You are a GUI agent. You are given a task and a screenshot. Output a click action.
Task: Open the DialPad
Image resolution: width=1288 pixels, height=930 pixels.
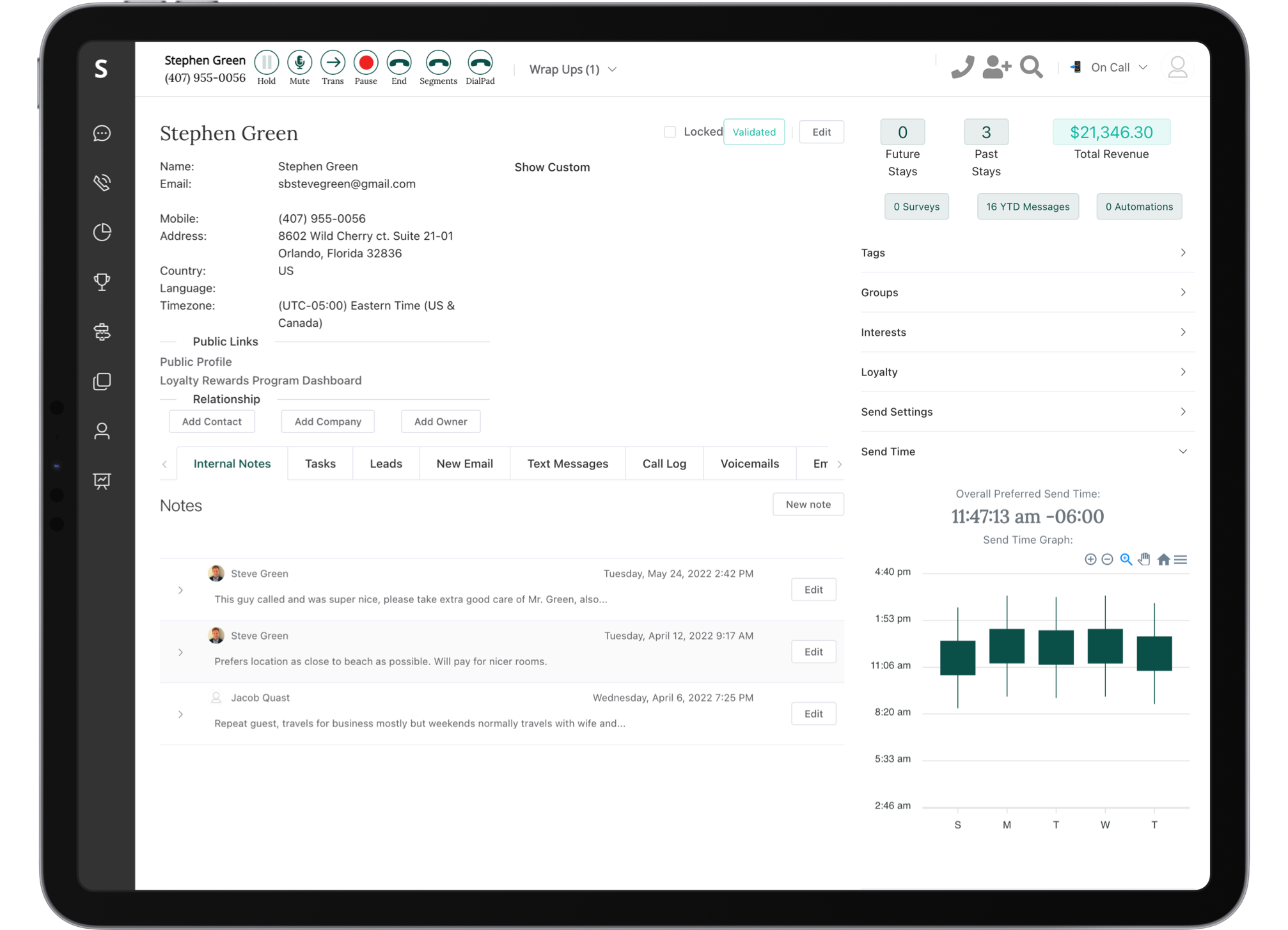pos(480,63)
